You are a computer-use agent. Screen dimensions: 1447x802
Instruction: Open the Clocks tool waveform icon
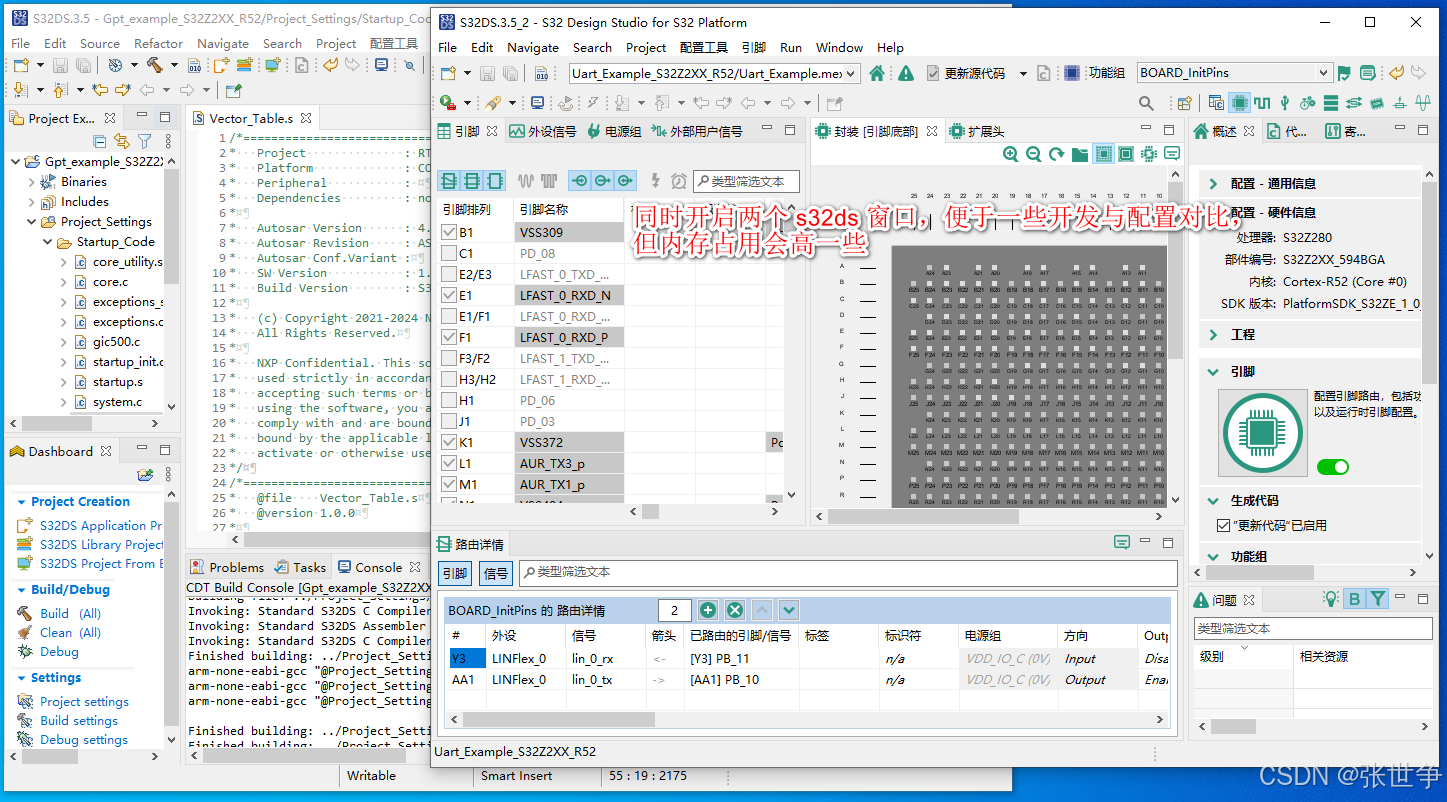point(1262,102)
